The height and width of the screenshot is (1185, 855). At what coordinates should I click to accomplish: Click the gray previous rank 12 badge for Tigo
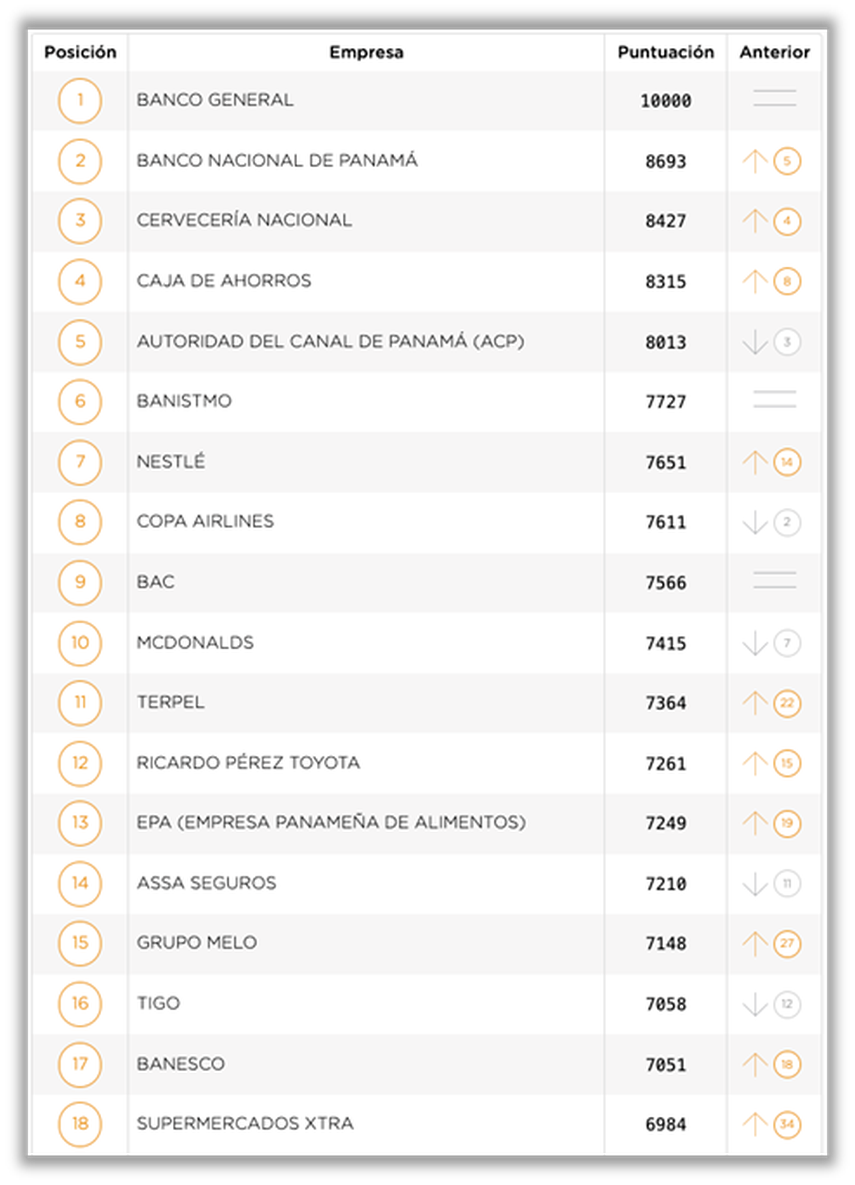[787, 1005]
